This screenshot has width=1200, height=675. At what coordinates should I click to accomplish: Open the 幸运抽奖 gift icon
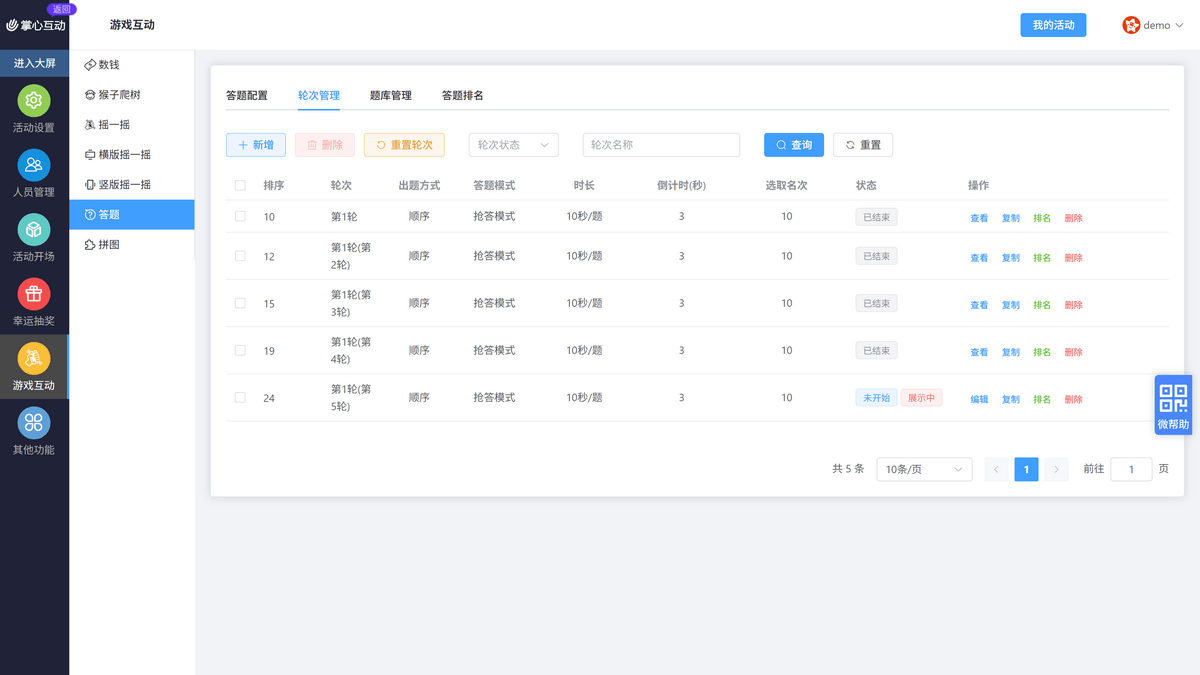pos(34,294)
